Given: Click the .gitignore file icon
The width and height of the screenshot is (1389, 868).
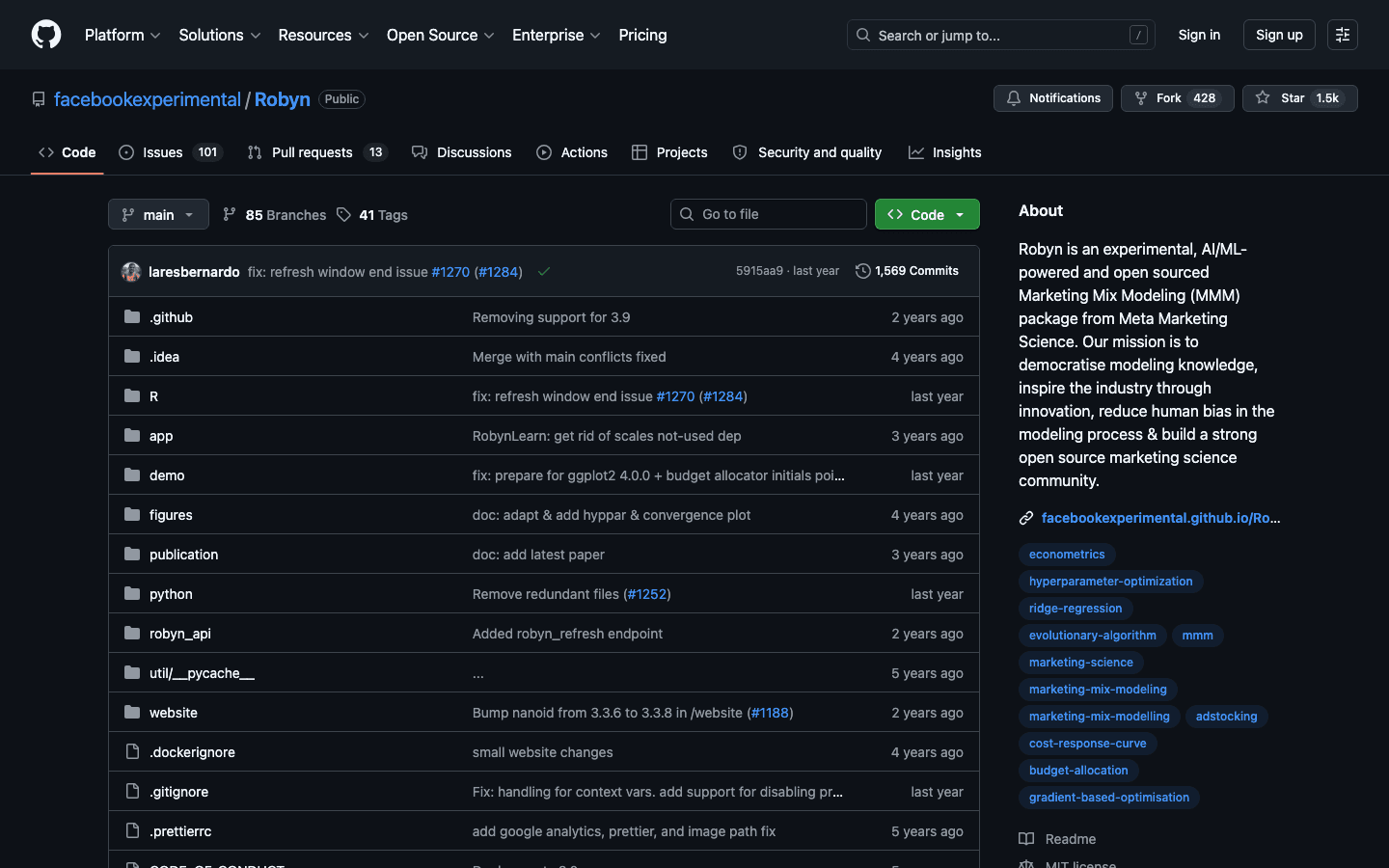Looking at the screenshot, I should 132,791.
